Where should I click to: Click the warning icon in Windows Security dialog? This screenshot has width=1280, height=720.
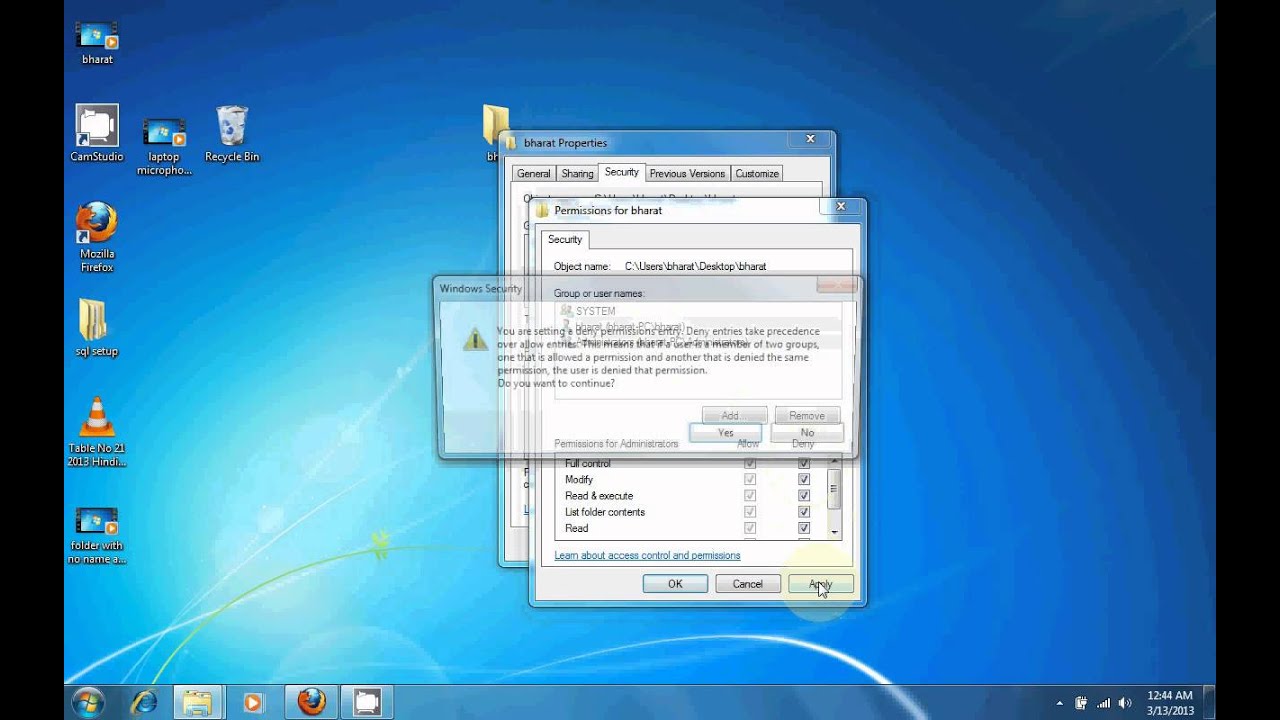476,340
